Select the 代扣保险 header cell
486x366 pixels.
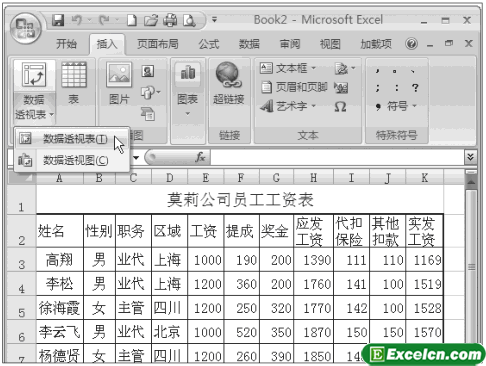point(351,231)
